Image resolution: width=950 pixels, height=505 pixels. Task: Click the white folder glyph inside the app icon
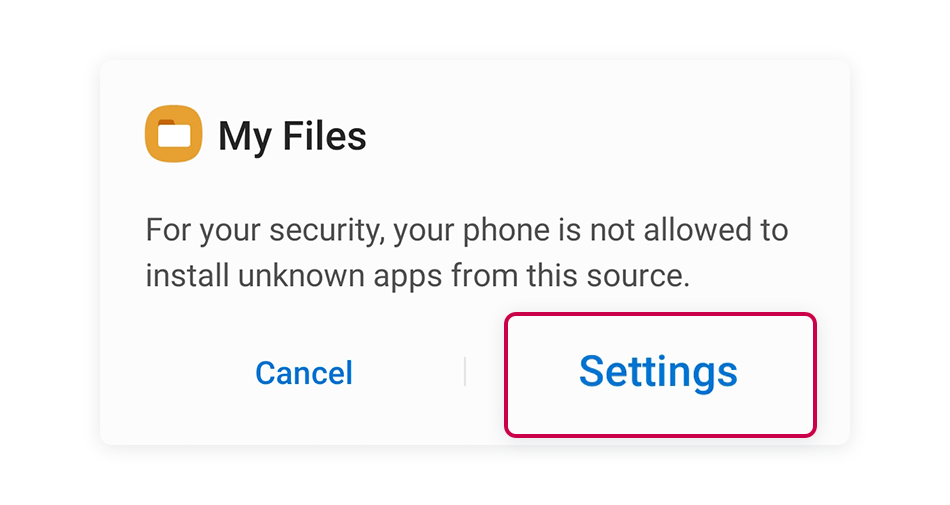(x=174, y=134)
